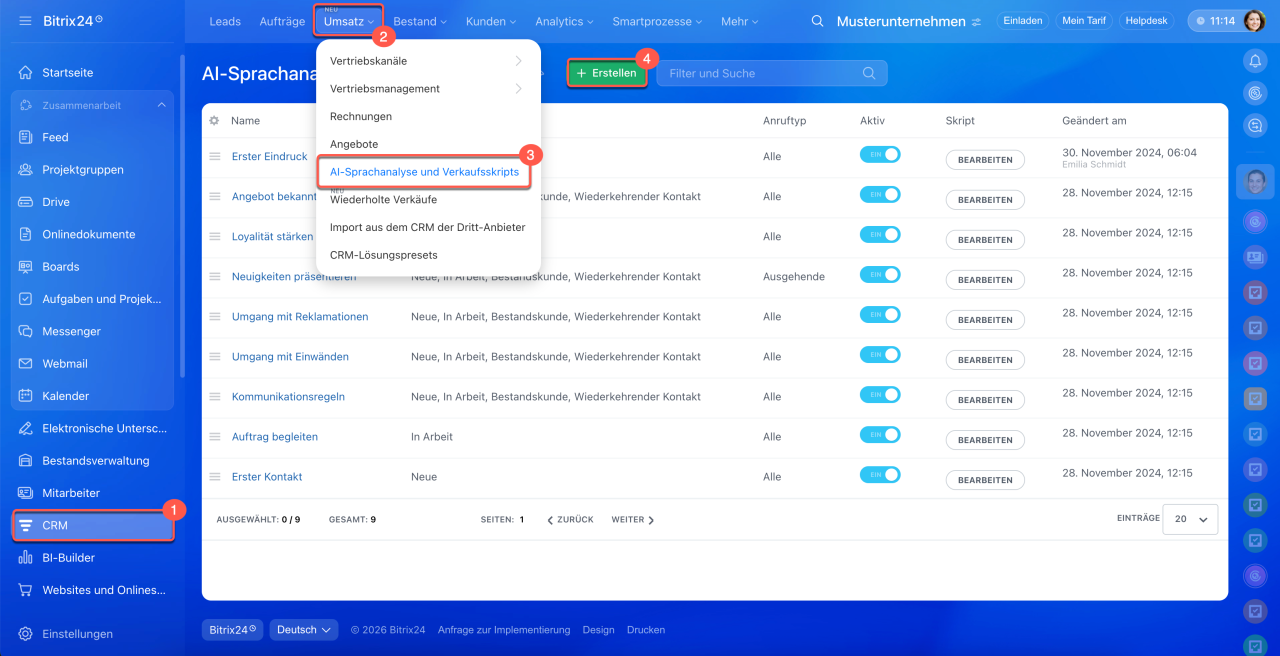Viewport: 1280px width, 656px height.
Task: Click Bearbeiten for Kommunikationsregeln script
Action: tap(985, 400)
